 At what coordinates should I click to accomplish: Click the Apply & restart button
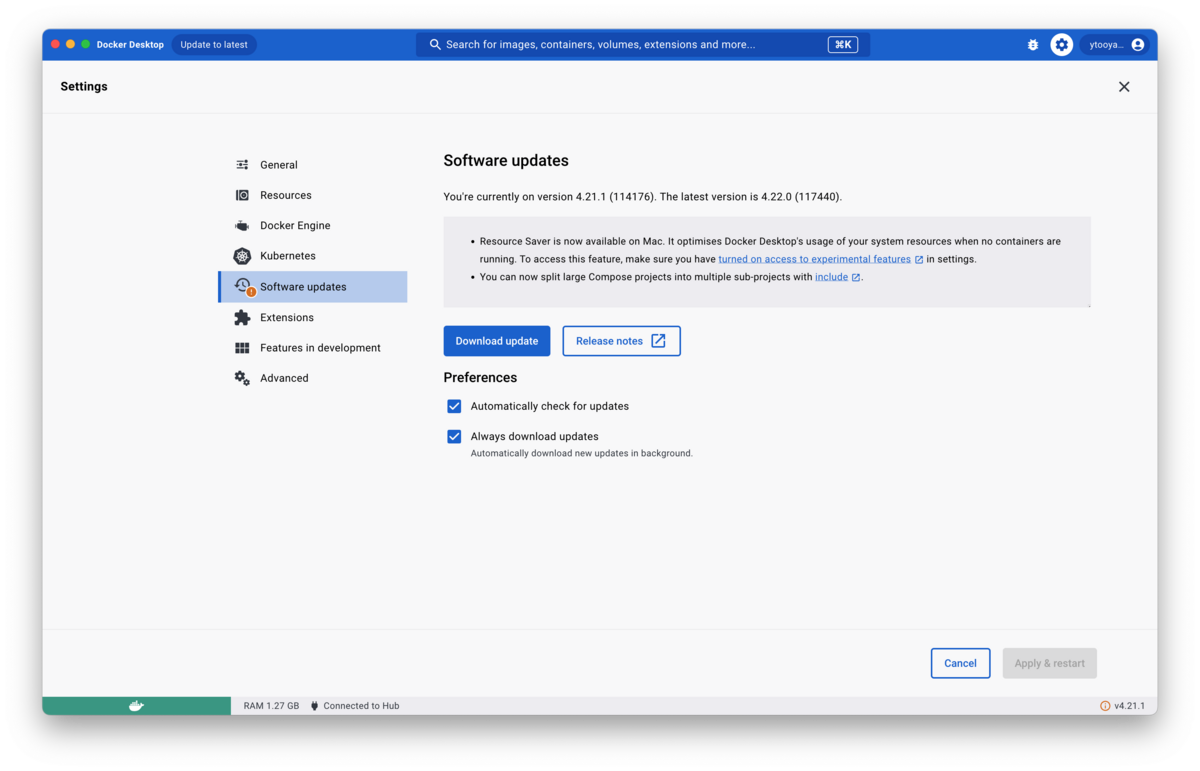point(1050,663)
